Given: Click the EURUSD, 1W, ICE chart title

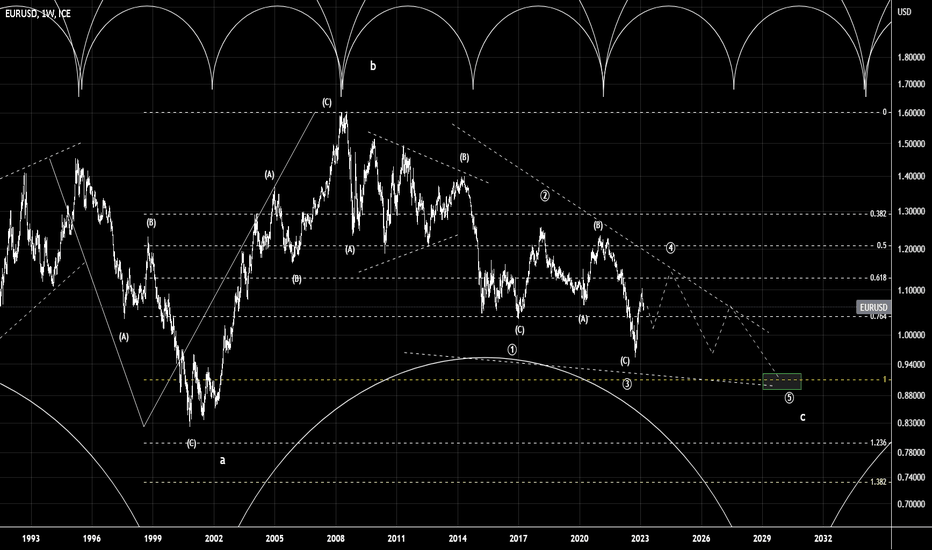Looking at the screenshot, I should 38,13.
